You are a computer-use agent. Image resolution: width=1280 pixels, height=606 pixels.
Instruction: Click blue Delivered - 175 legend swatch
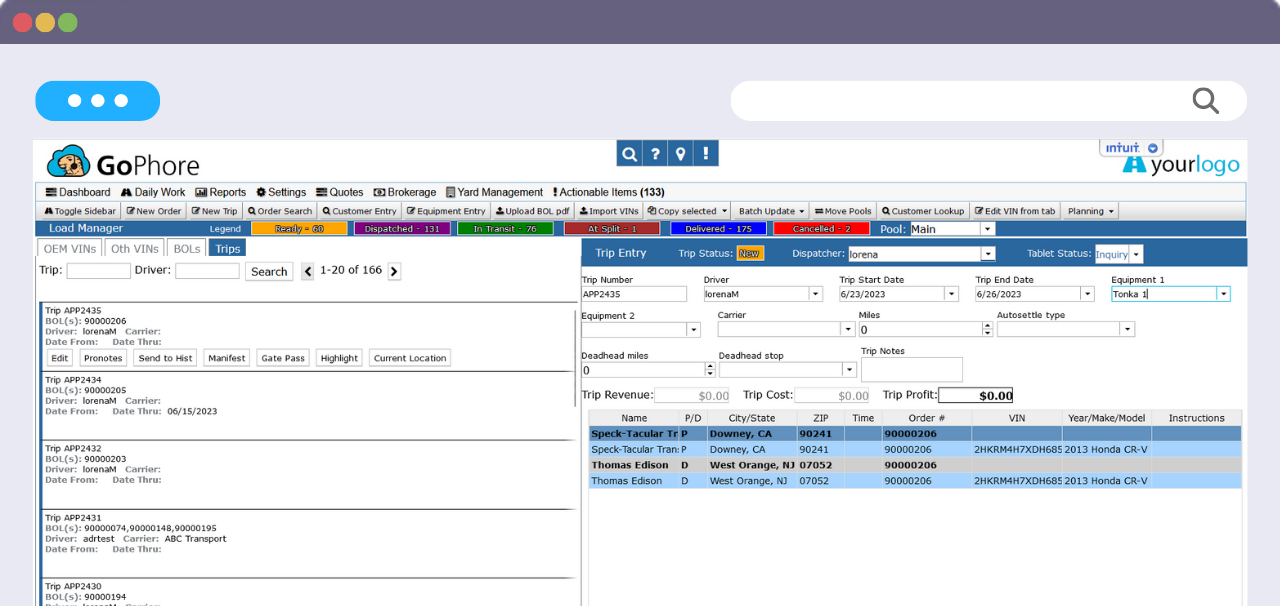(718, 229)
